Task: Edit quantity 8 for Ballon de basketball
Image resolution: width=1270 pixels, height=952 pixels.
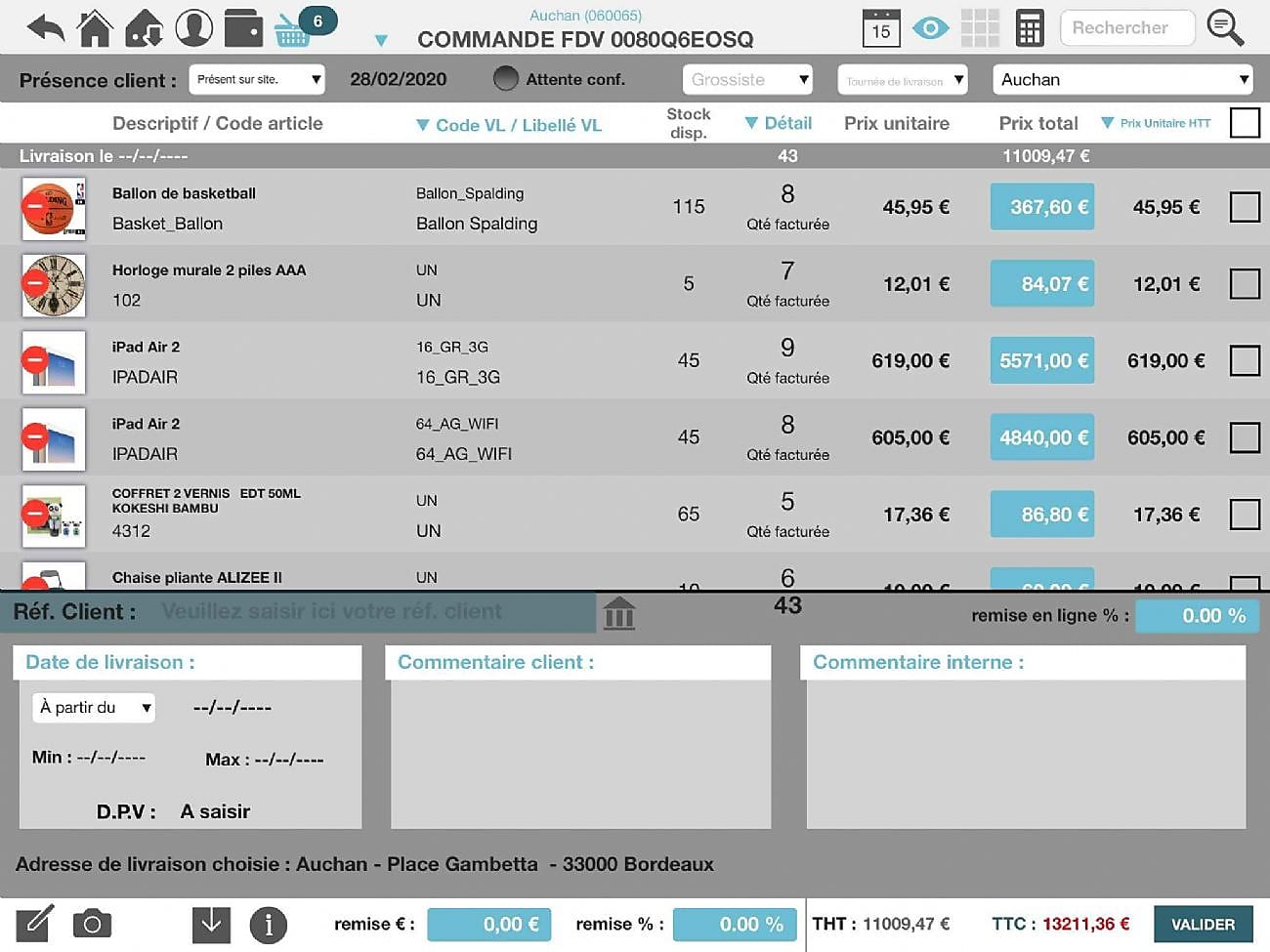Action: coord(787,194)
